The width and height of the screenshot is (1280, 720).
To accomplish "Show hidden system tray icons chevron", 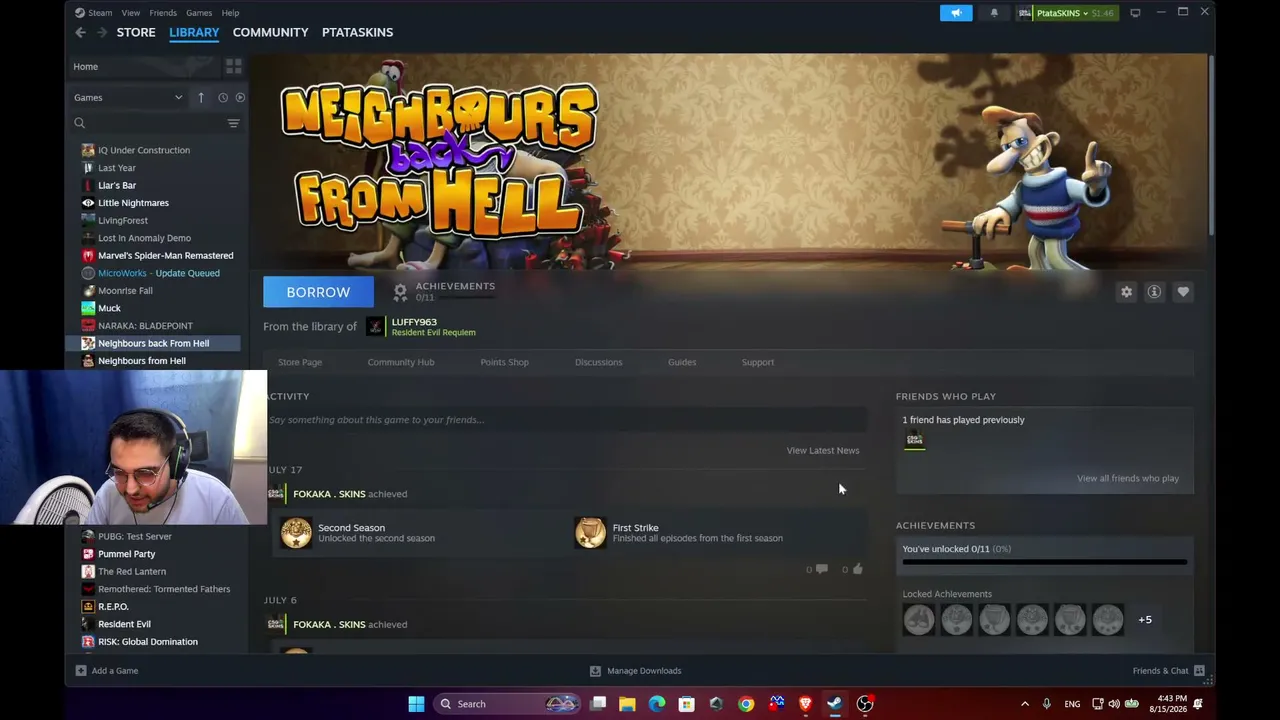I will [x=1024, y=704].
